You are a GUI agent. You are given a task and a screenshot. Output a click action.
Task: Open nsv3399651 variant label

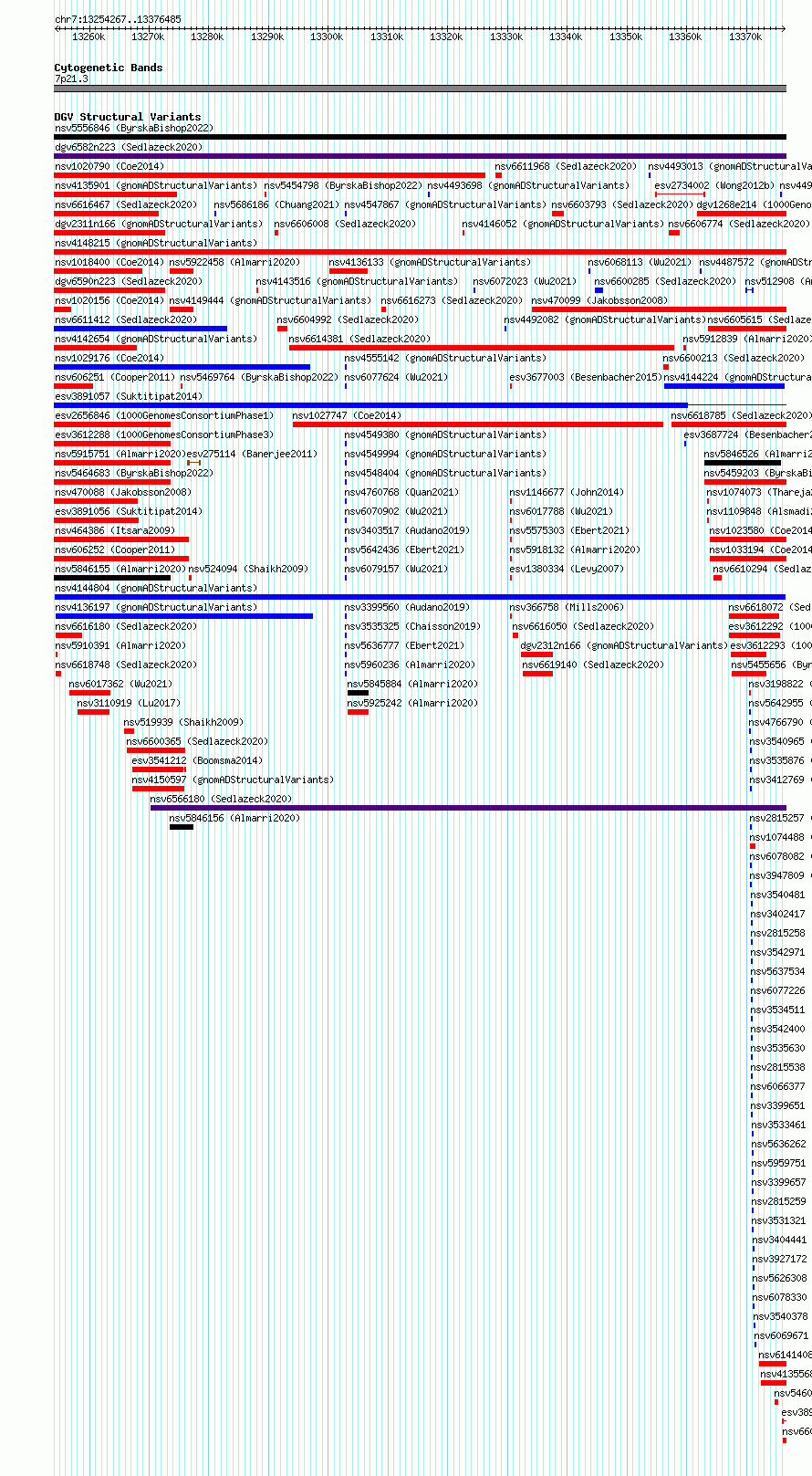(x=778, y=1105)
